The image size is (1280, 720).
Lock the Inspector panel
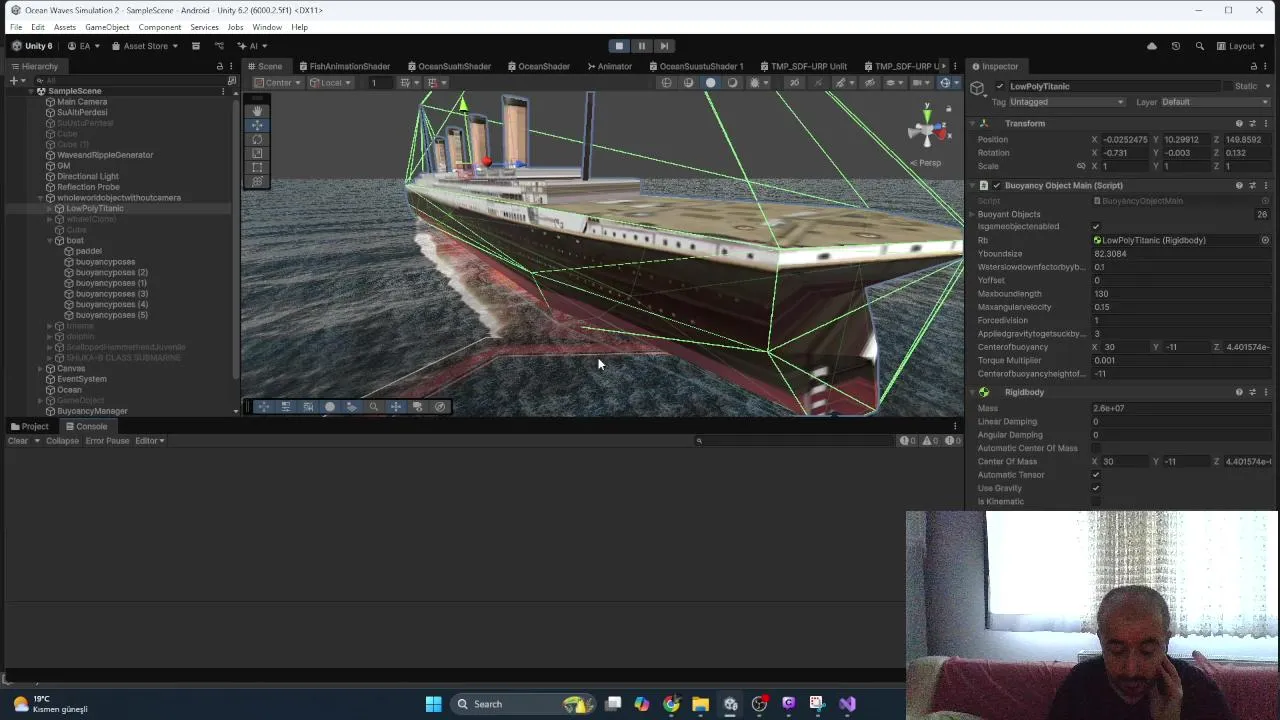coord(1256,66)
